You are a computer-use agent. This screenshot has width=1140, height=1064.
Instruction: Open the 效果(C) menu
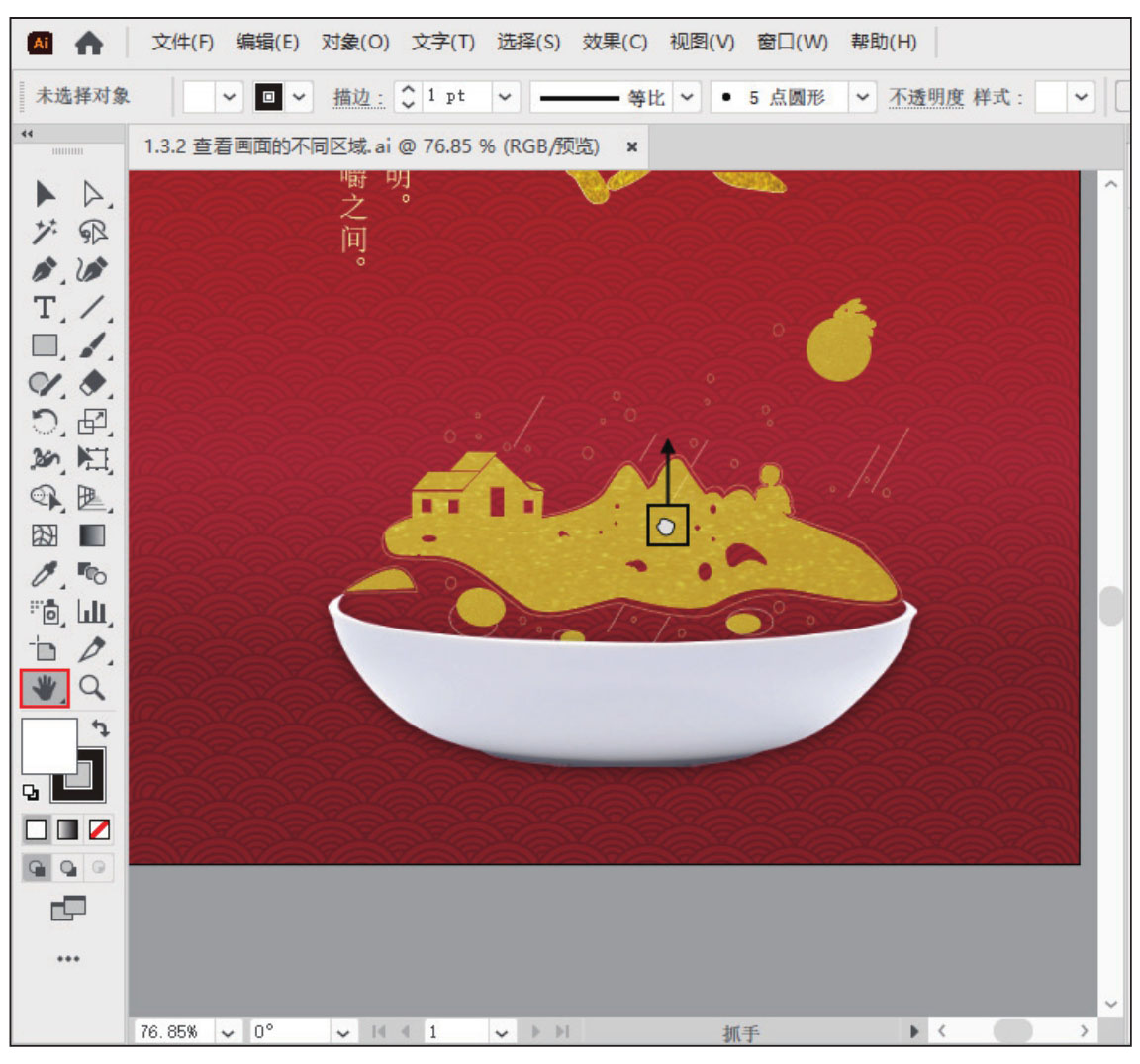point(615,42)
